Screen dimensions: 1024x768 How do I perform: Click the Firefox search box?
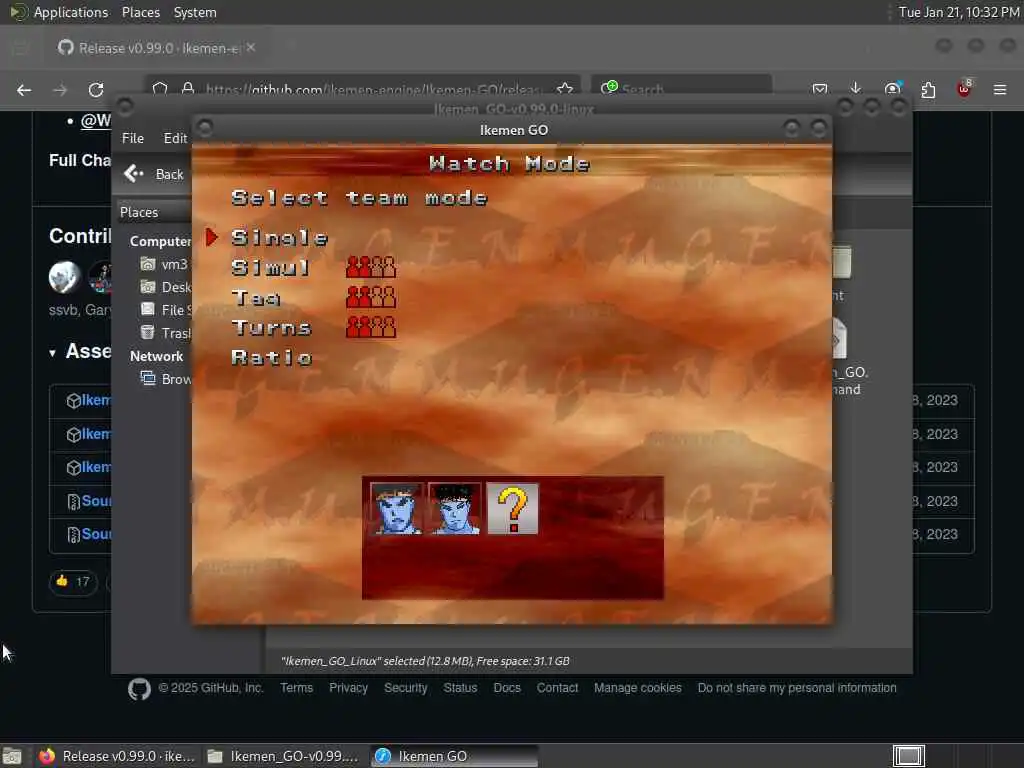(x=682, y=89)
